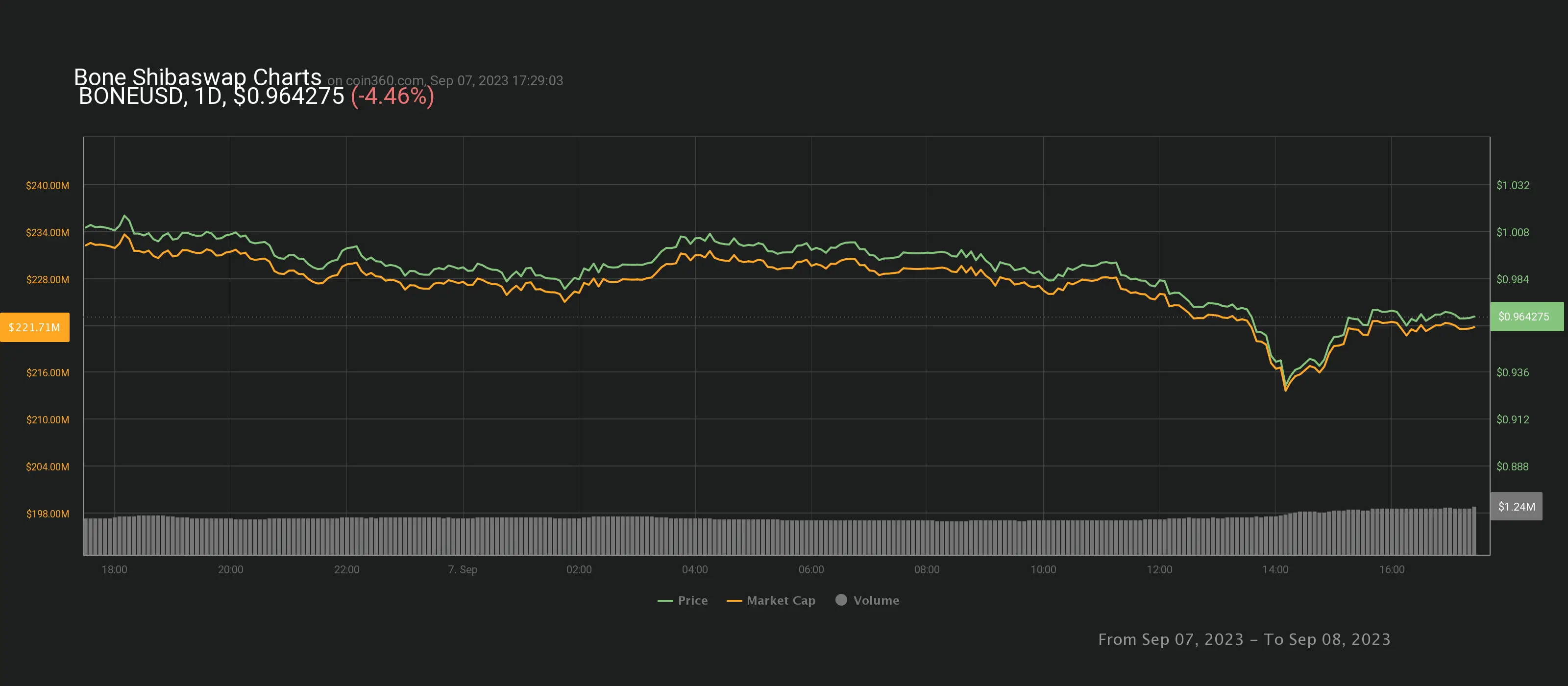This screenshot has width=1568, height=686.
Task: Click the $240.00M market cap axis label
Action: tap(48, 186)
